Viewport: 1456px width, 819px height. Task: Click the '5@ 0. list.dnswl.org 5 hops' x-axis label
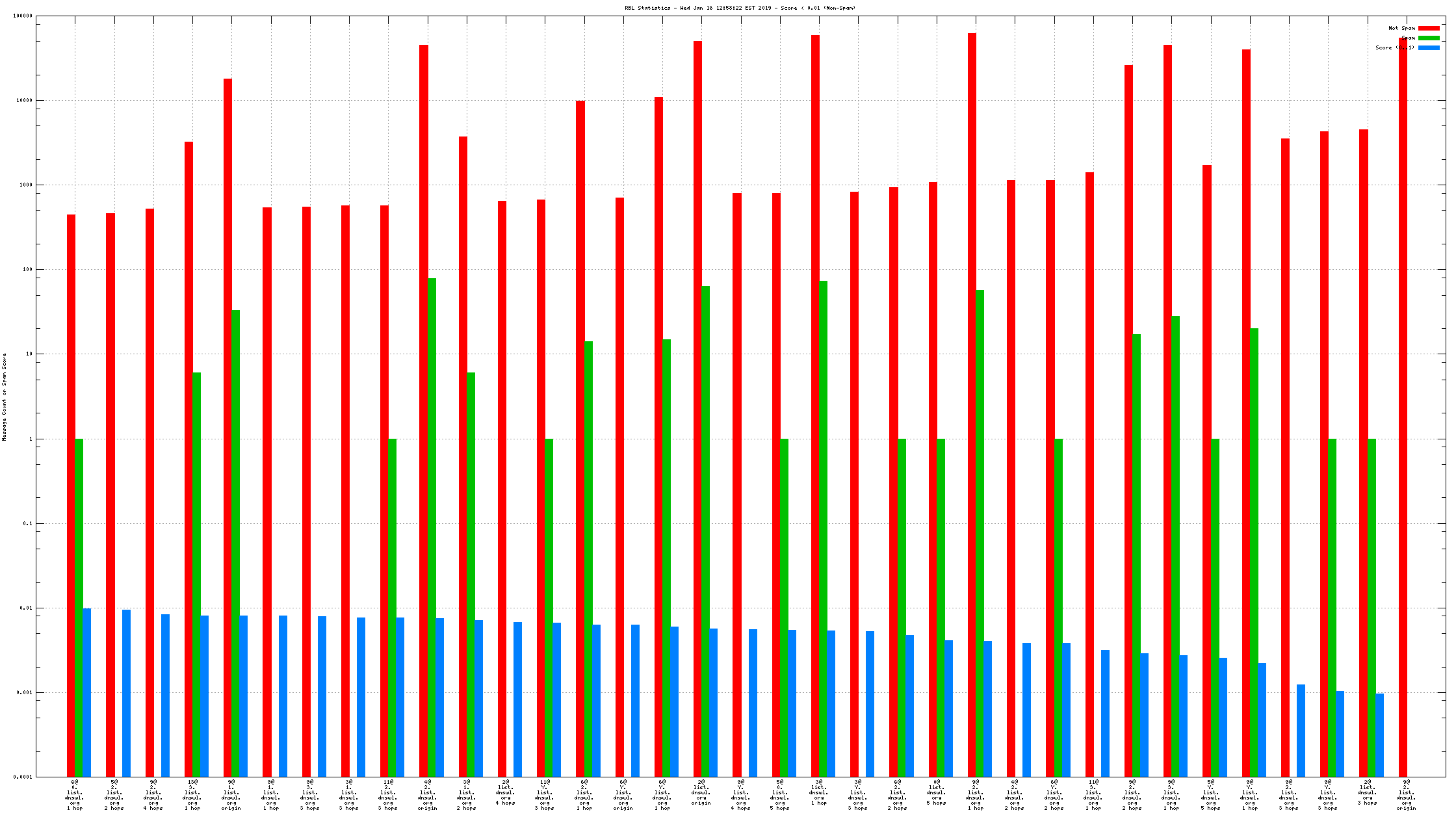click(779, 795)
